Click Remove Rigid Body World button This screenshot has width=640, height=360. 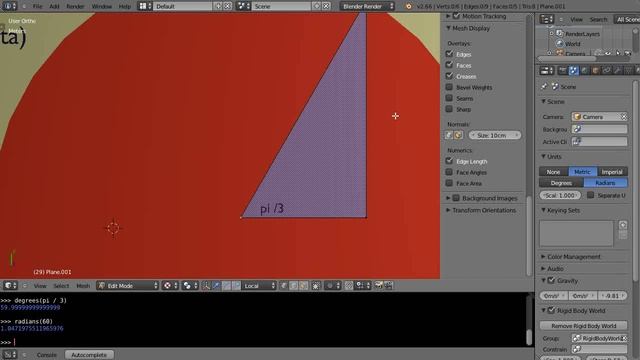click(x=584, y=326)
